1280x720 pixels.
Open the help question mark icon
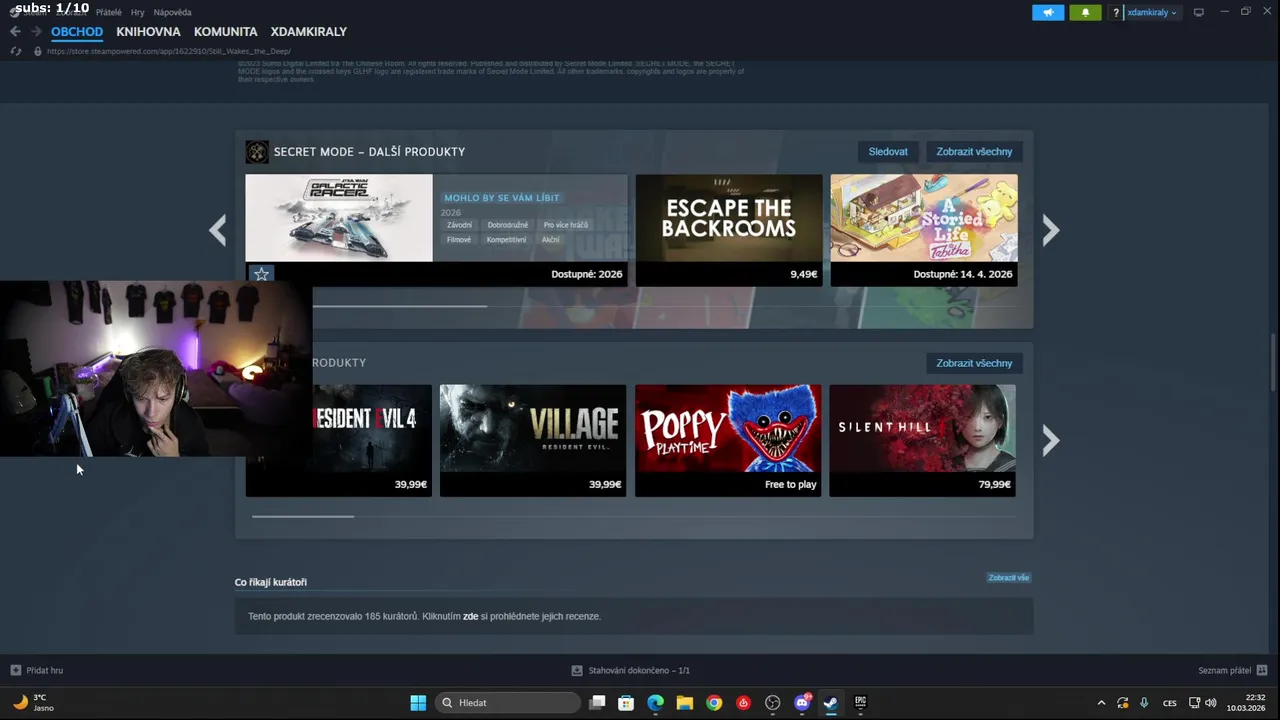[x=1116, y=13]
